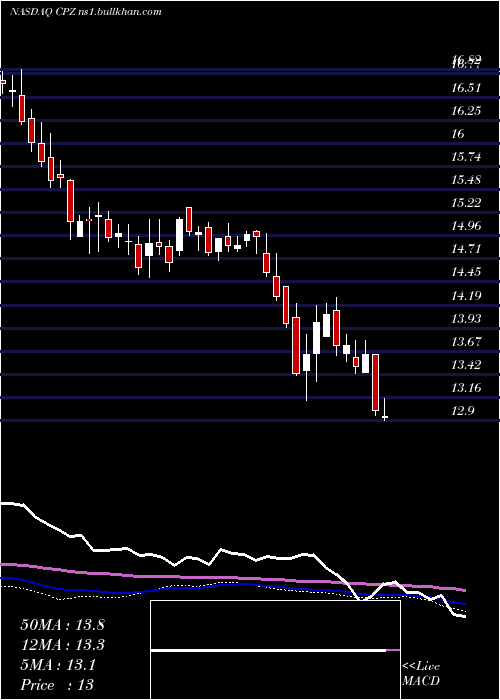Select the 16.51 price axis label
The height and width of the screenshot is (700, 500).
click(x=466, y=88)
